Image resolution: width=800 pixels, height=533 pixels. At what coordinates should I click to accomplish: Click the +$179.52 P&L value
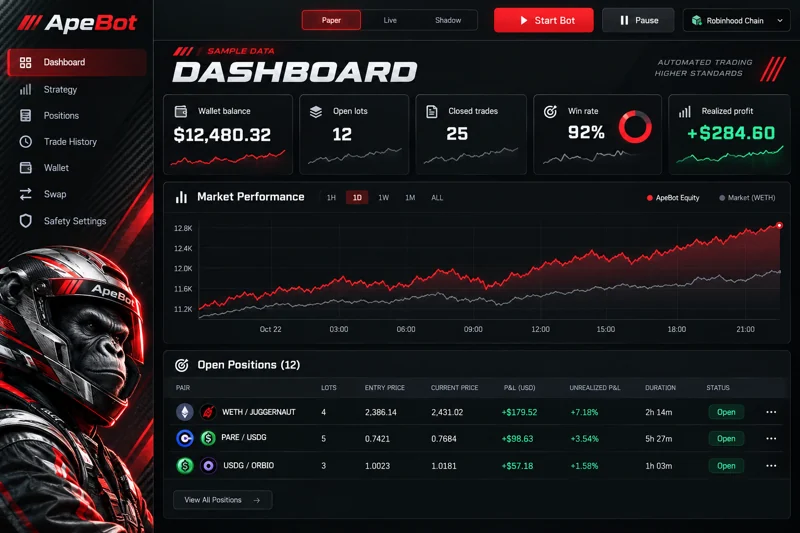click(x=519, y=412)
